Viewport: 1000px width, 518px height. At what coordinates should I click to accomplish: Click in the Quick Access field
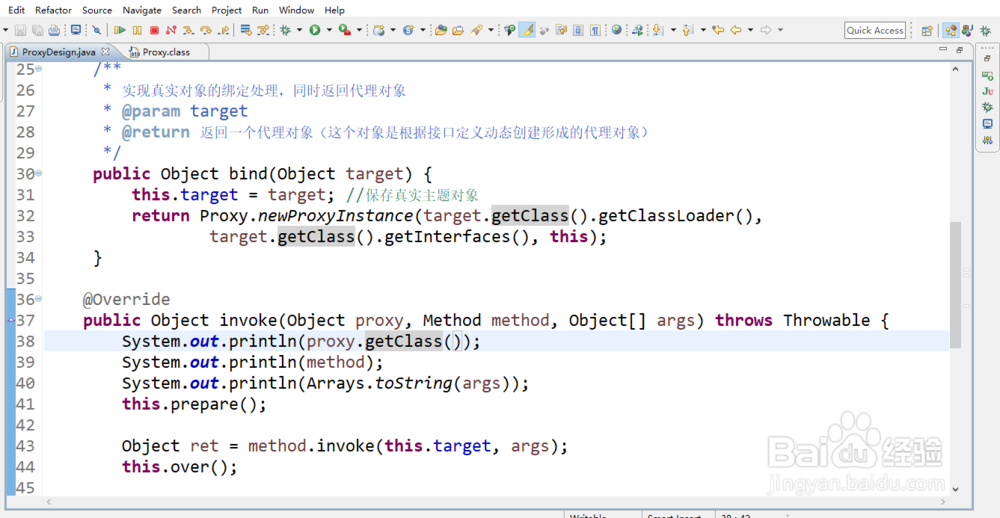[x=875, y=30]
